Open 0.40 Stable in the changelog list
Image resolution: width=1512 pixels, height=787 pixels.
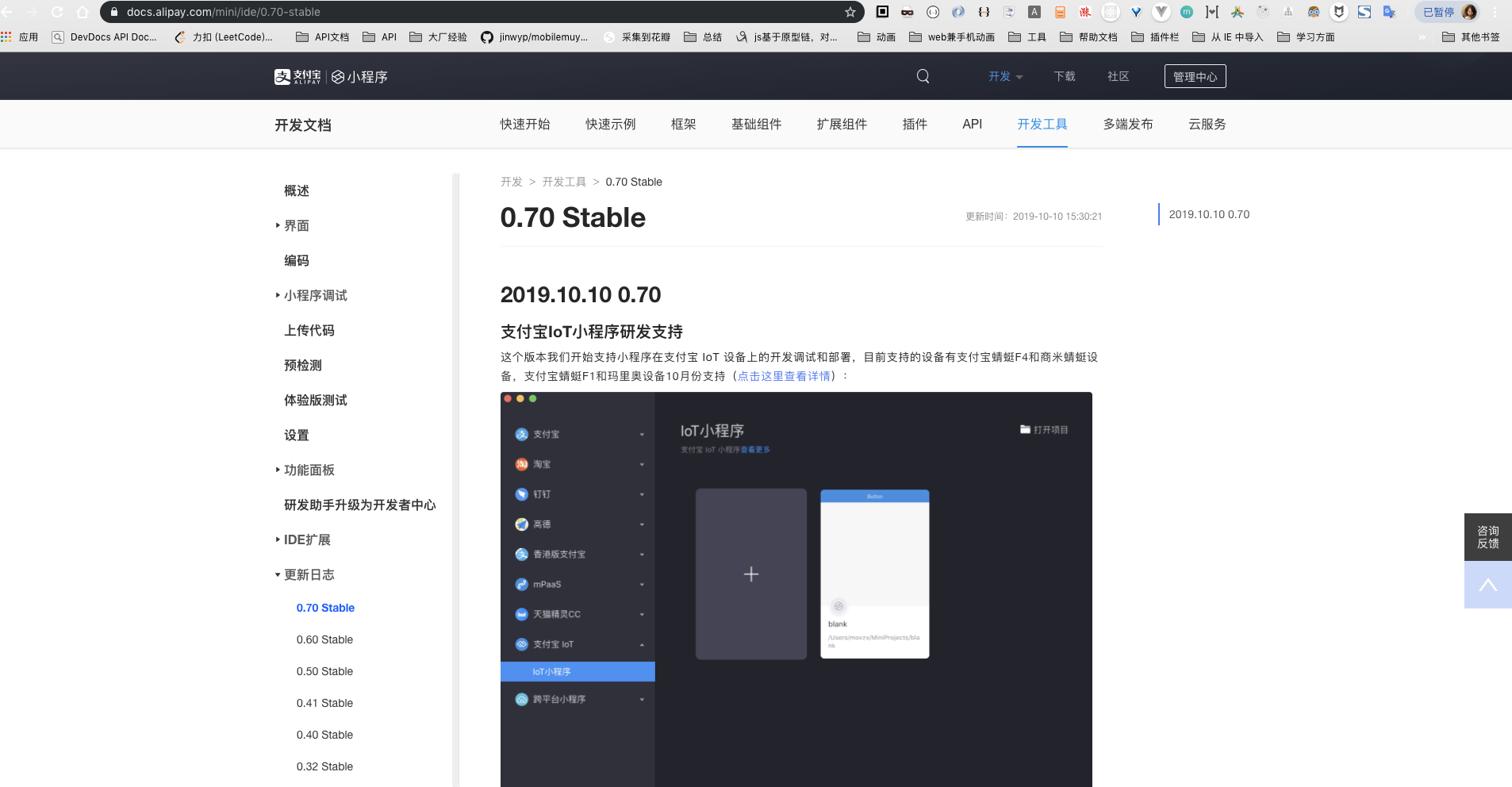[325, 735]
